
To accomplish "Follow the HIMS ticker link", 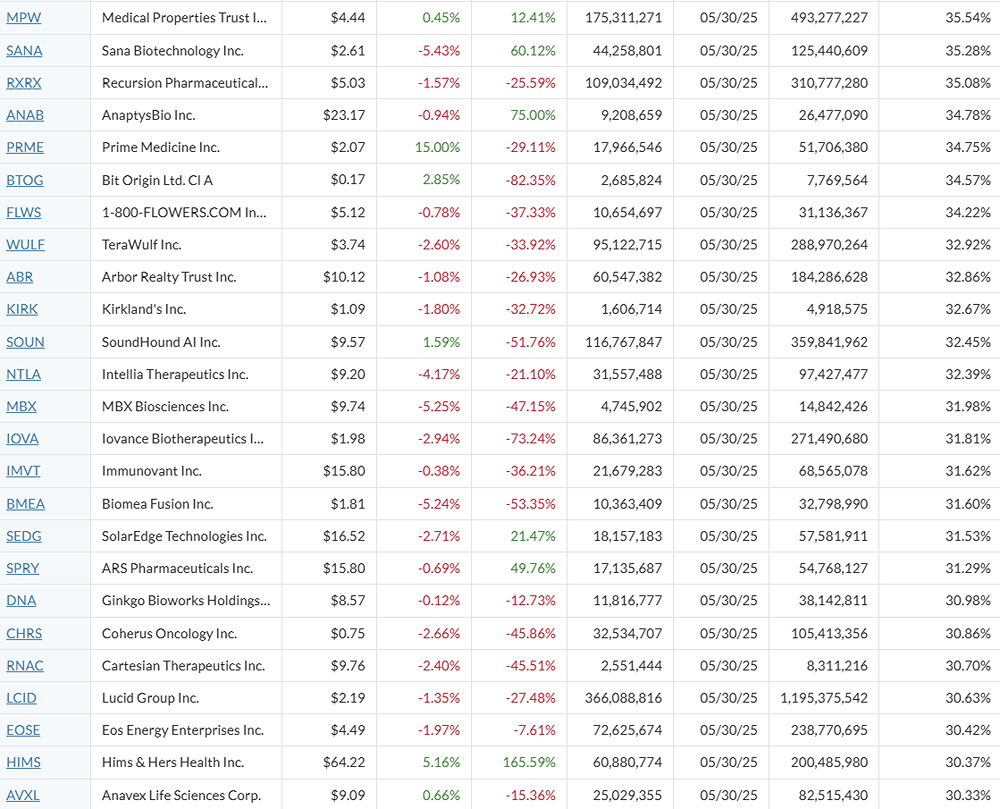I will point(23,762).
